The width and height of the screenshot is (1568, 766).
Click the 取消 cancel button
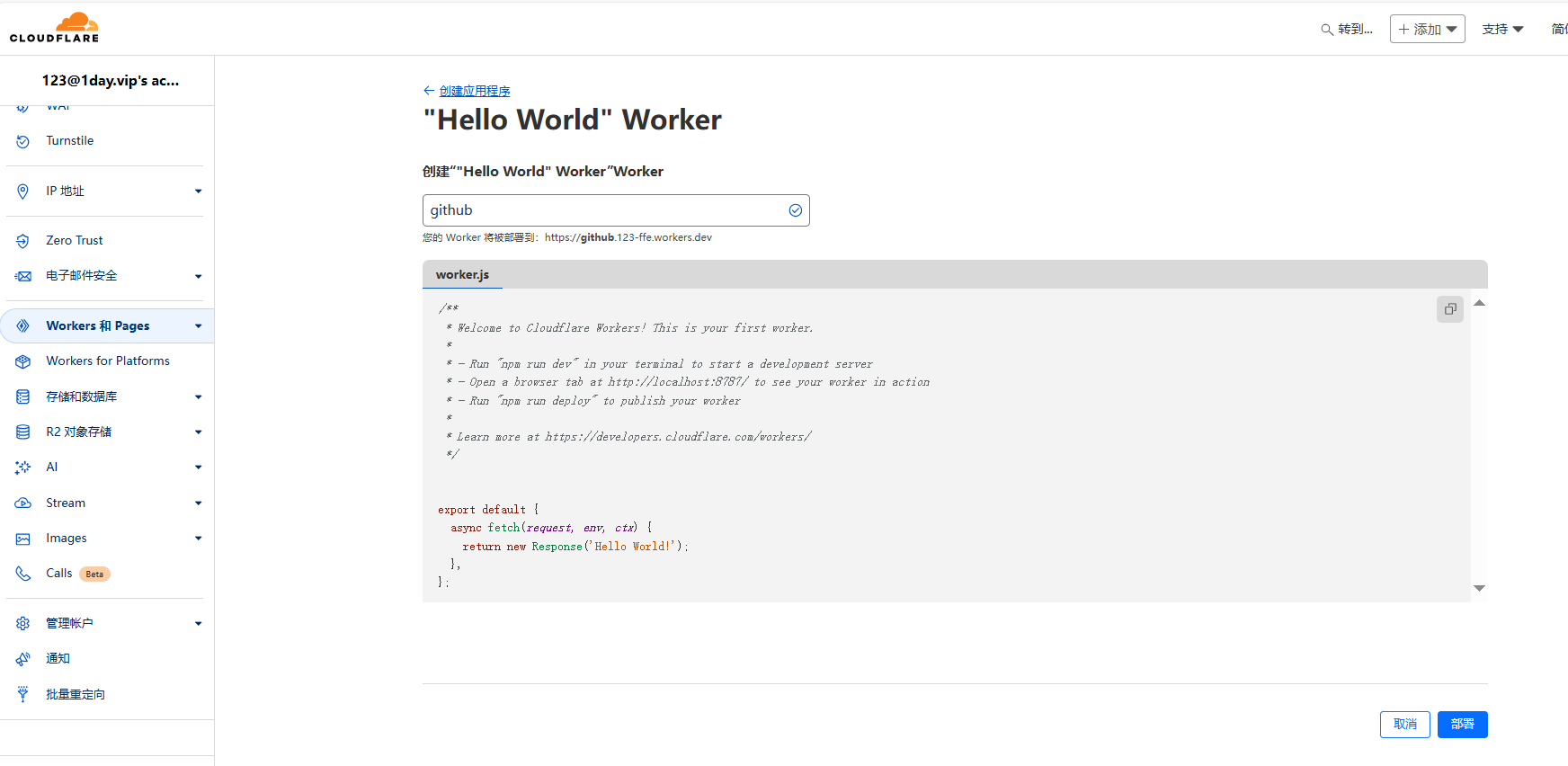point(1404,725)
